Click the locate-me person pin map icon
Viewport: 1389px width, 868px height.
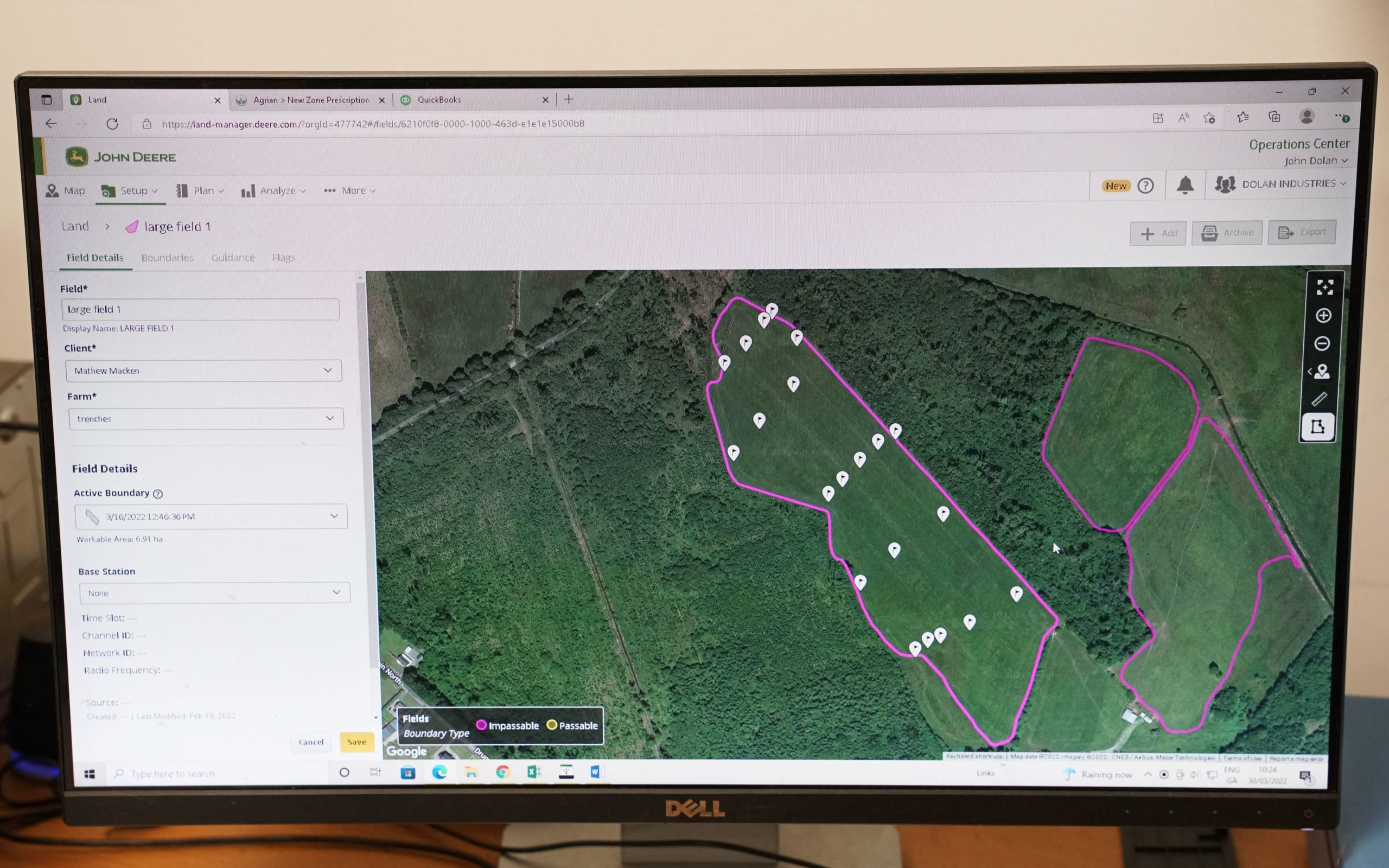click(1320, 372)
